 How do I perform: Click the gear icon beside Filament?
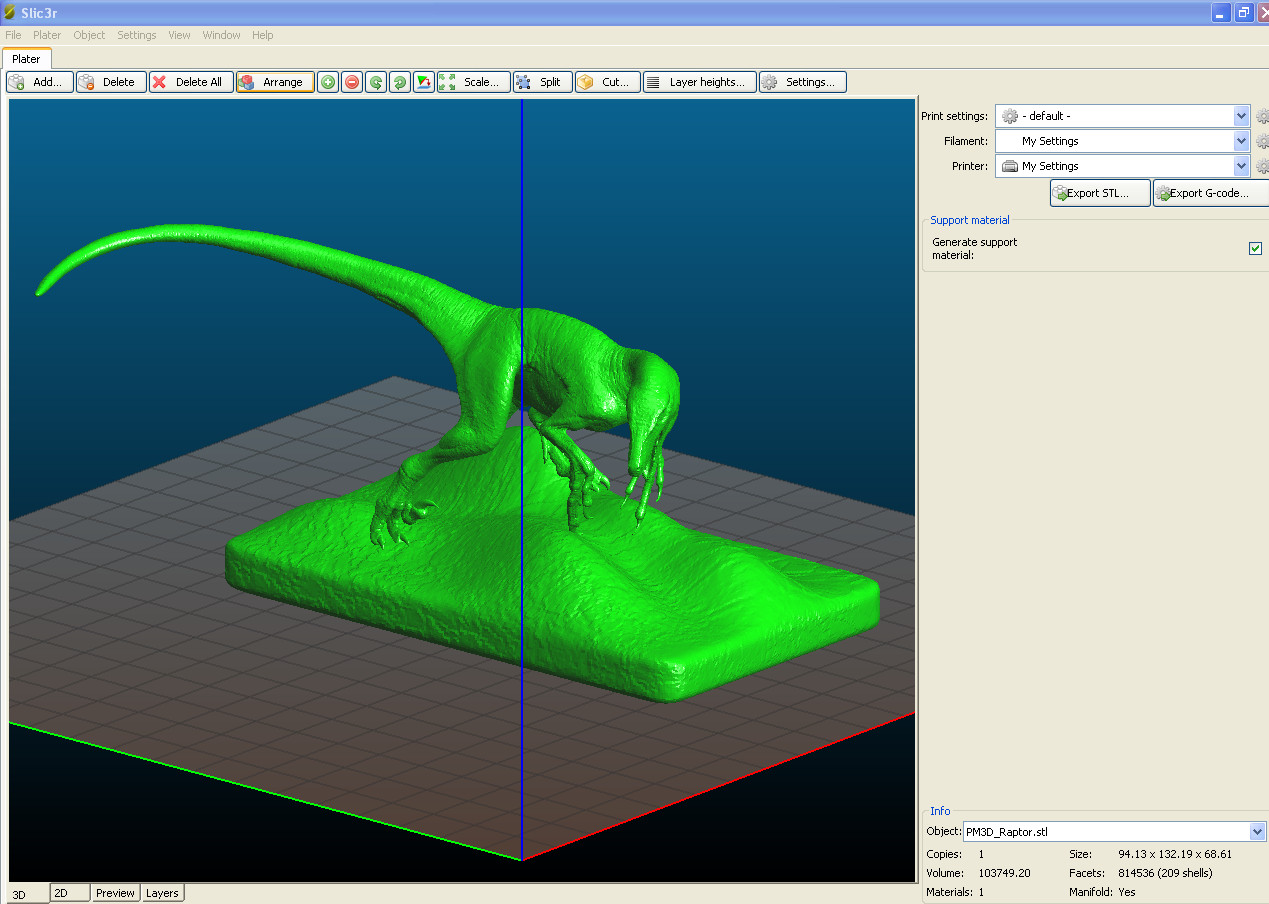click(1263, 141)
